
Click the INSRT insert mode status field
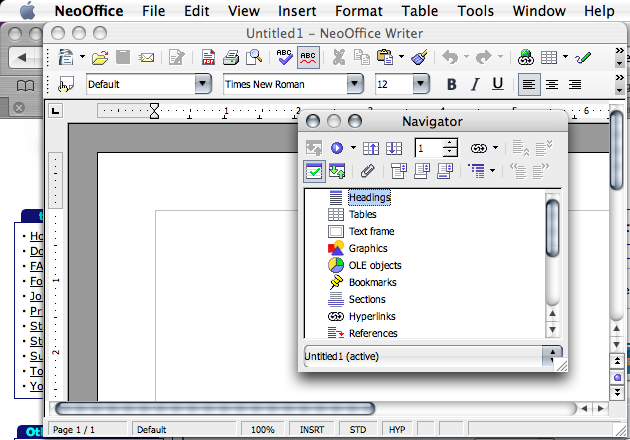(x=312, y=430)
